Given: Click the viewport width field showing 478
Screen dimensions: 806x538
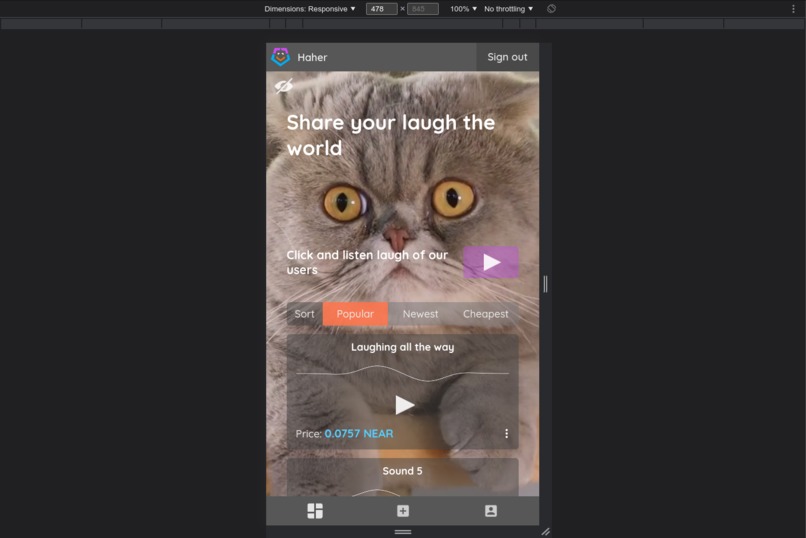Looking at the screenshot, I should click(381, 9).
